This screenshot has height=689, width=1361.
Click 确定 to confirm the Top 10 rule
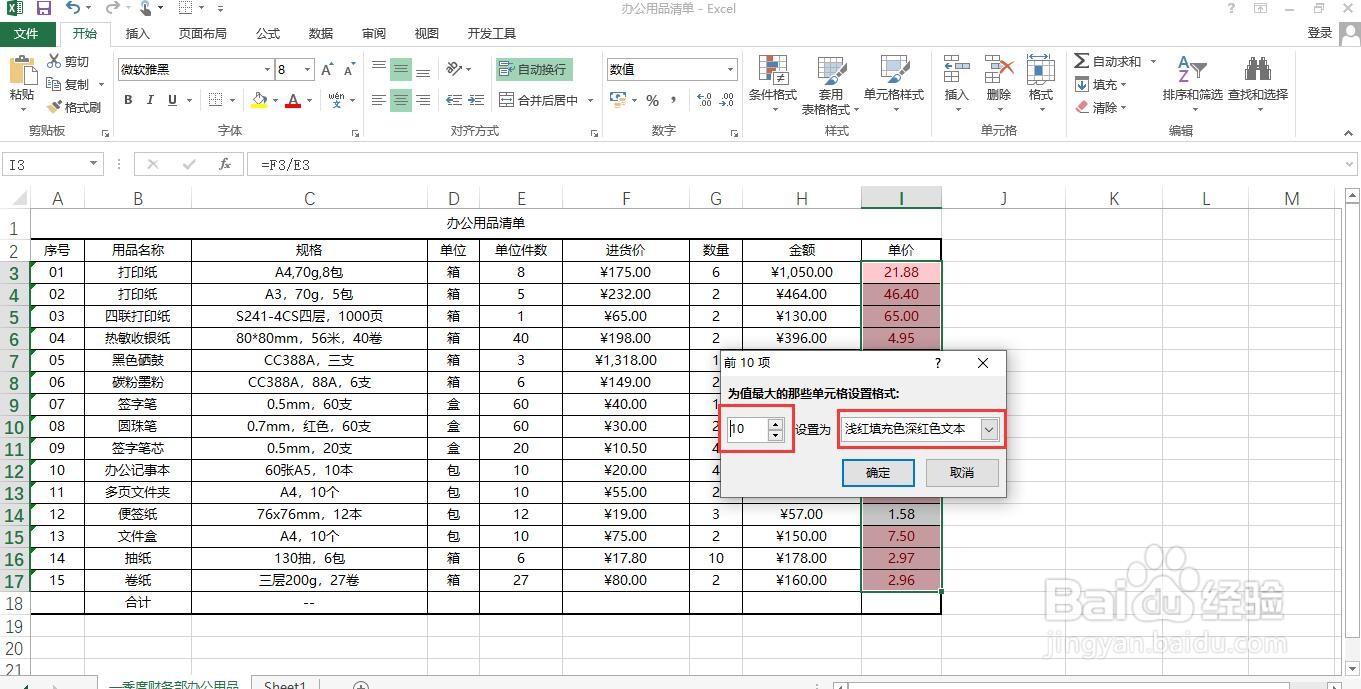877,472
